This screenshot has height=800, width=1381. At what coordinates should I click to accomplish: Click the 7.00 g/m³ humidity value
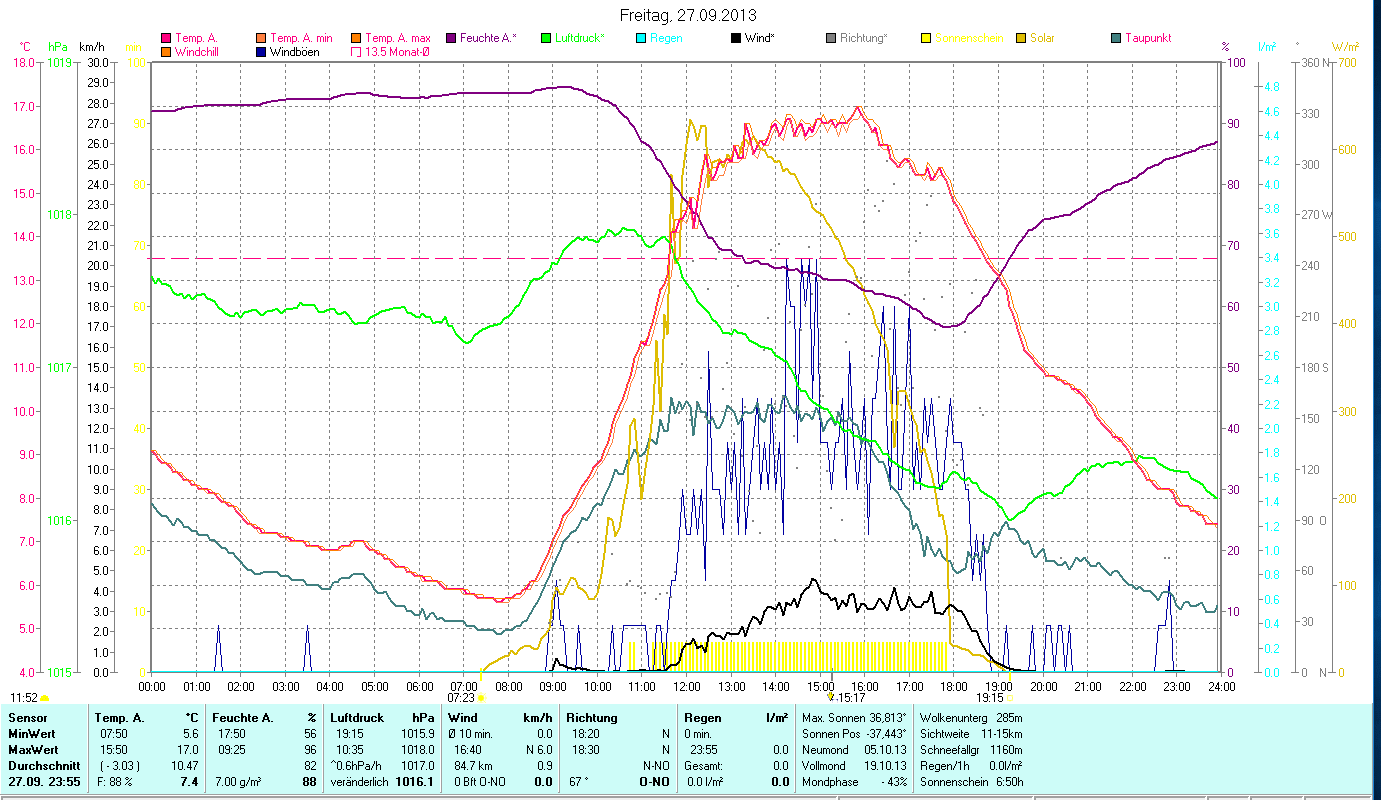click(238, 781)
